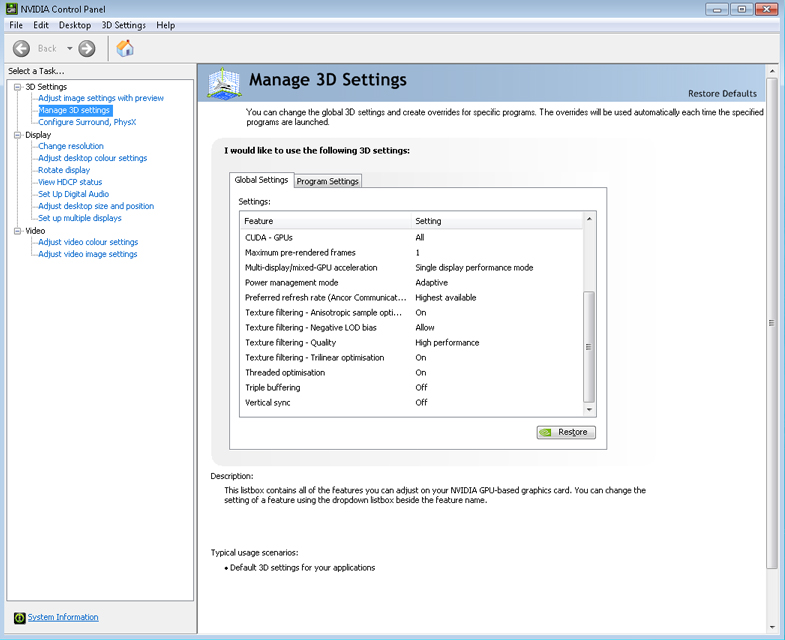Image resolution: width=785 pixels, height=640 pixels.
Task: Select Texture filtering - Anisotropic sample row
Action: (x=412, y=312)
